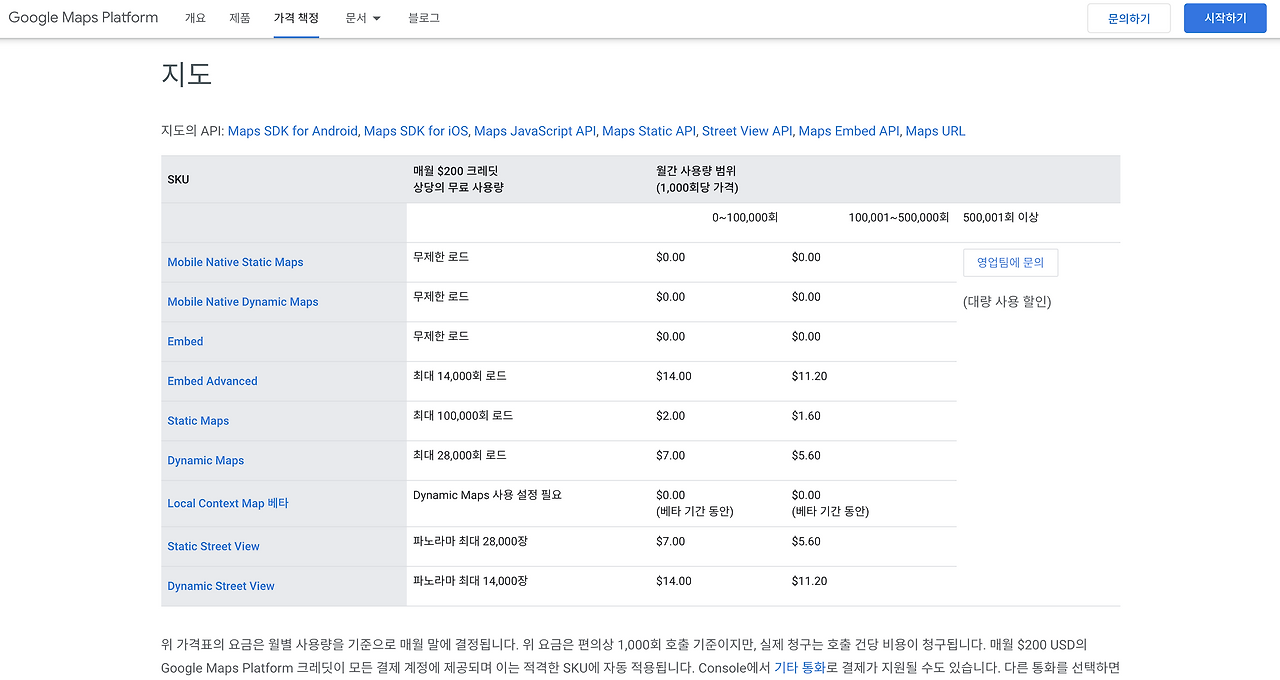1280x680 pixels.
Task: Open Mobile Native Static Maps SKU link
Action: click(235, 262)
